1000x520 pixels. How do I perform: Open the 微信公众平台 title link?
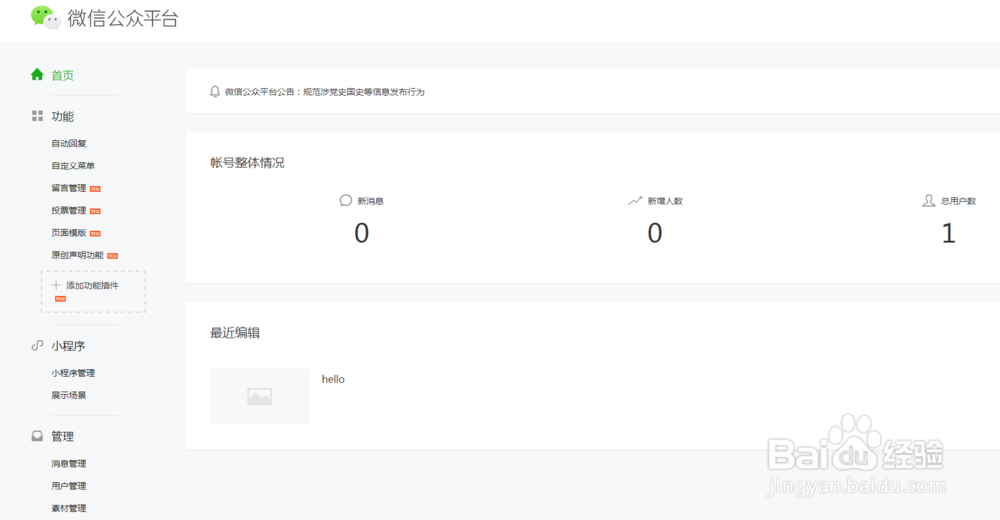click(x=122, y=19)
